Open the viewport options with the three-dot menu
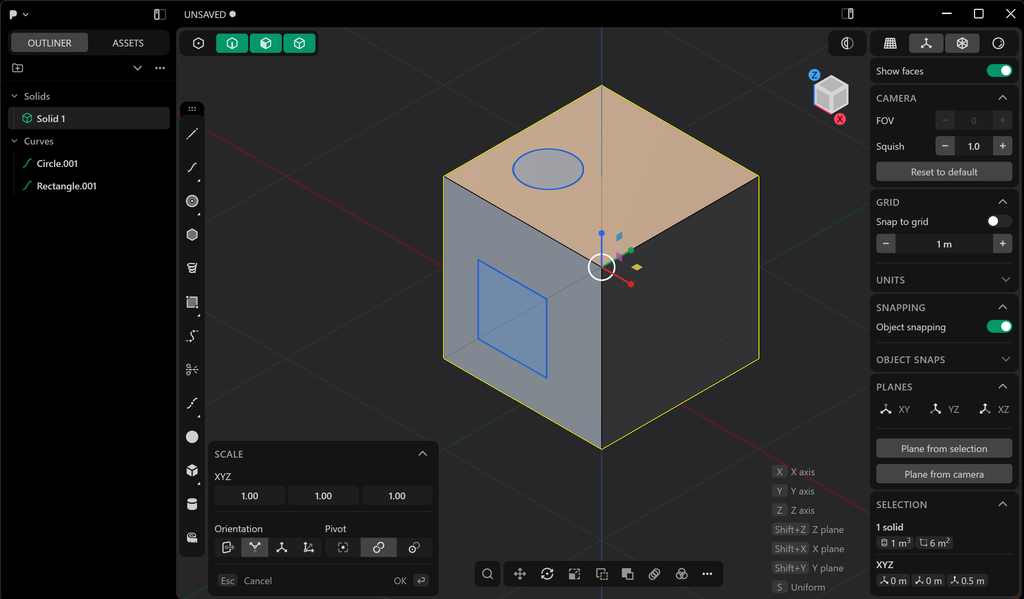 click(x=708, y=574)
